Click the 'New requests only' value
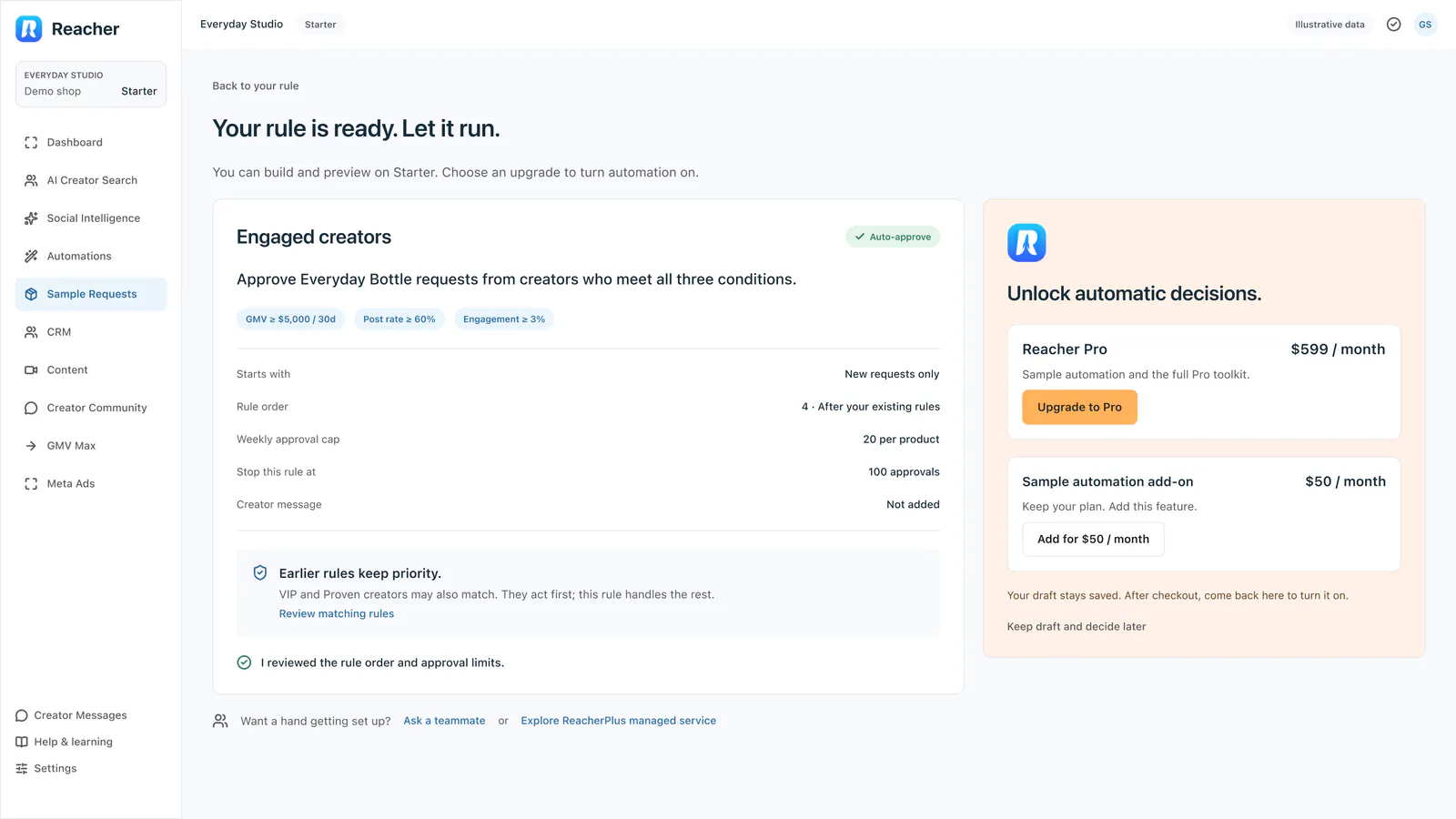Screen dimensions: 1456x819 click(892, 374)
